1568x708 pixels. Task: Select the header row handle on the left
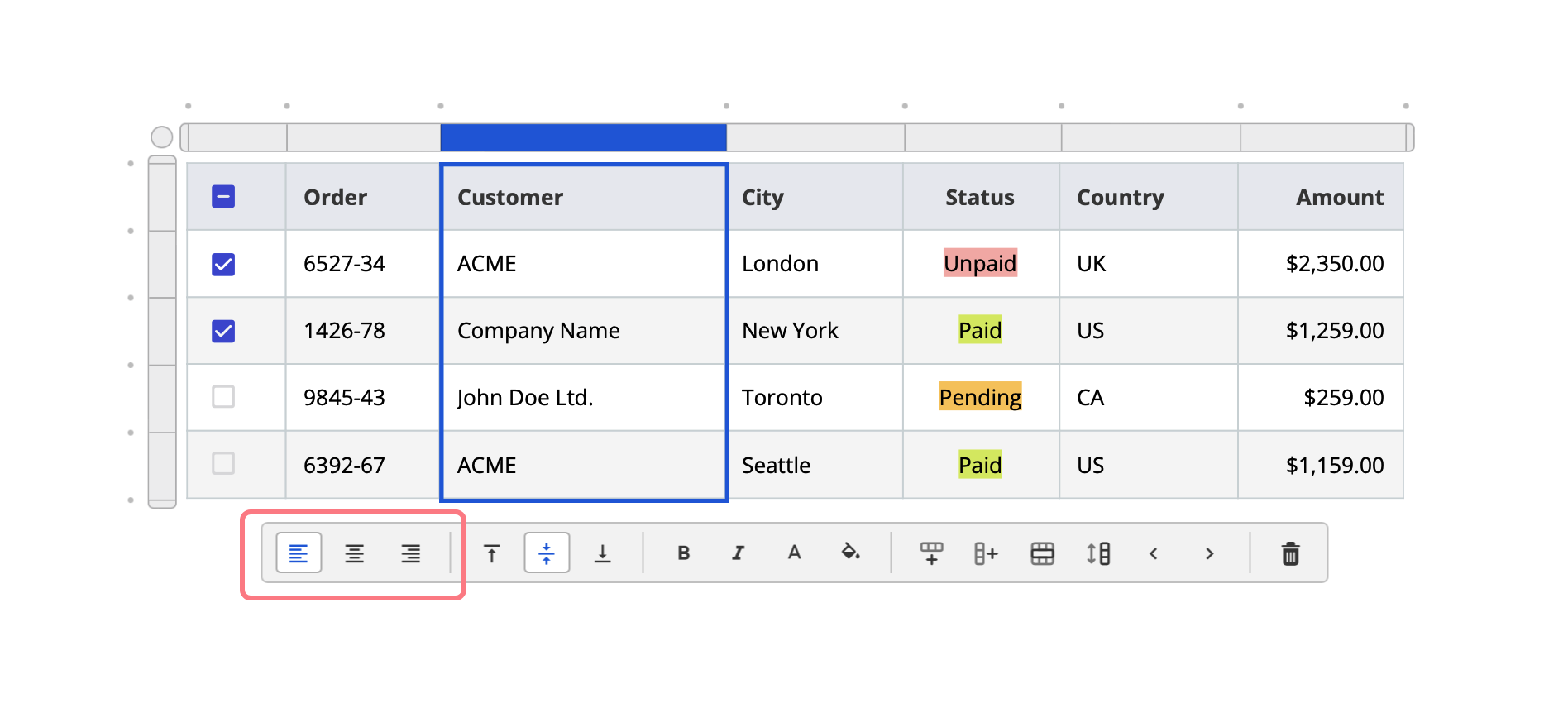click(x=162, y=197)
